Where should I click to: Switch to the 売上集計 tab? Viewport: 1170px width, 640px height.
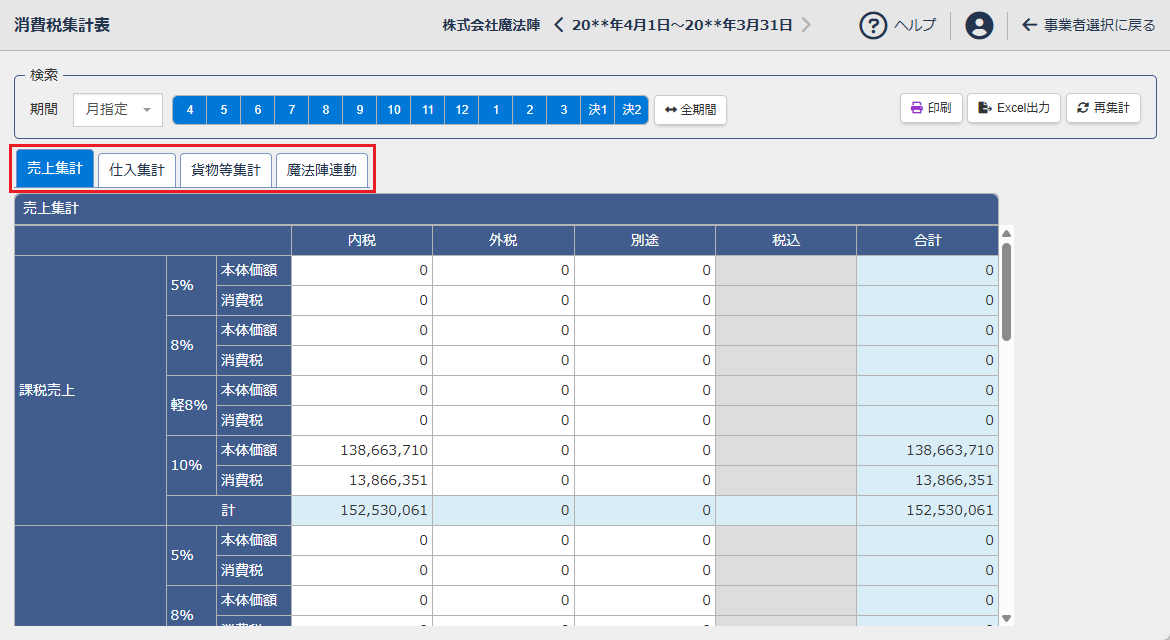pos(55,169)
